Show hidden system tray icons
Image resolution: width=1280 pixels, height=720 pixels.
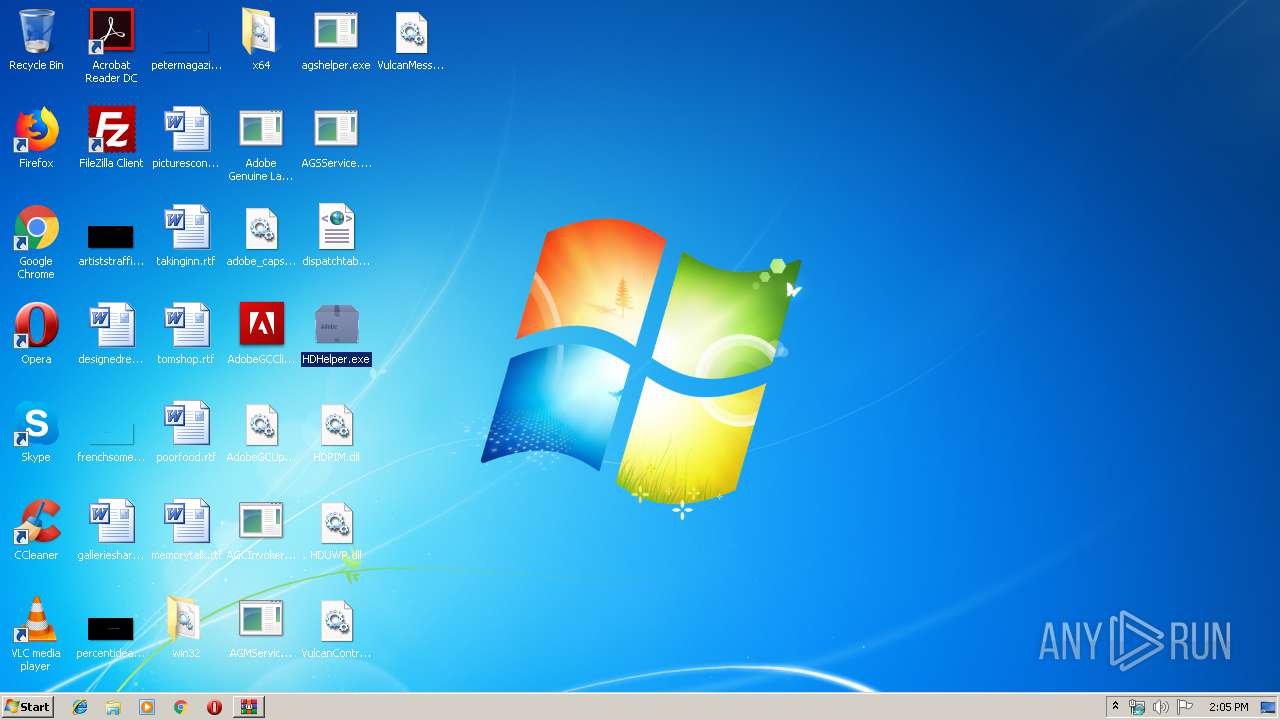point(1116,707)
